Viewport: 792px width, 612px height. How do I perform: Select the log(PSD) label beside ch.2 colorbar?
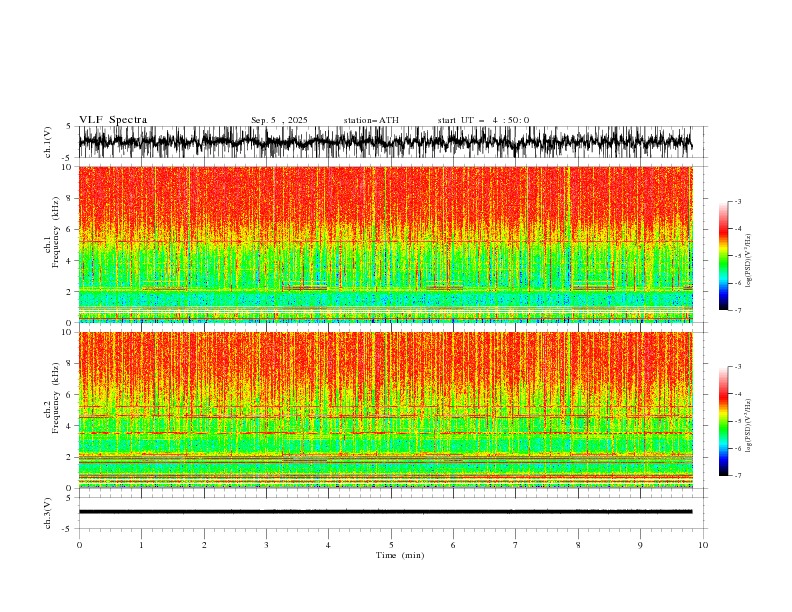[x=748, y=426]
